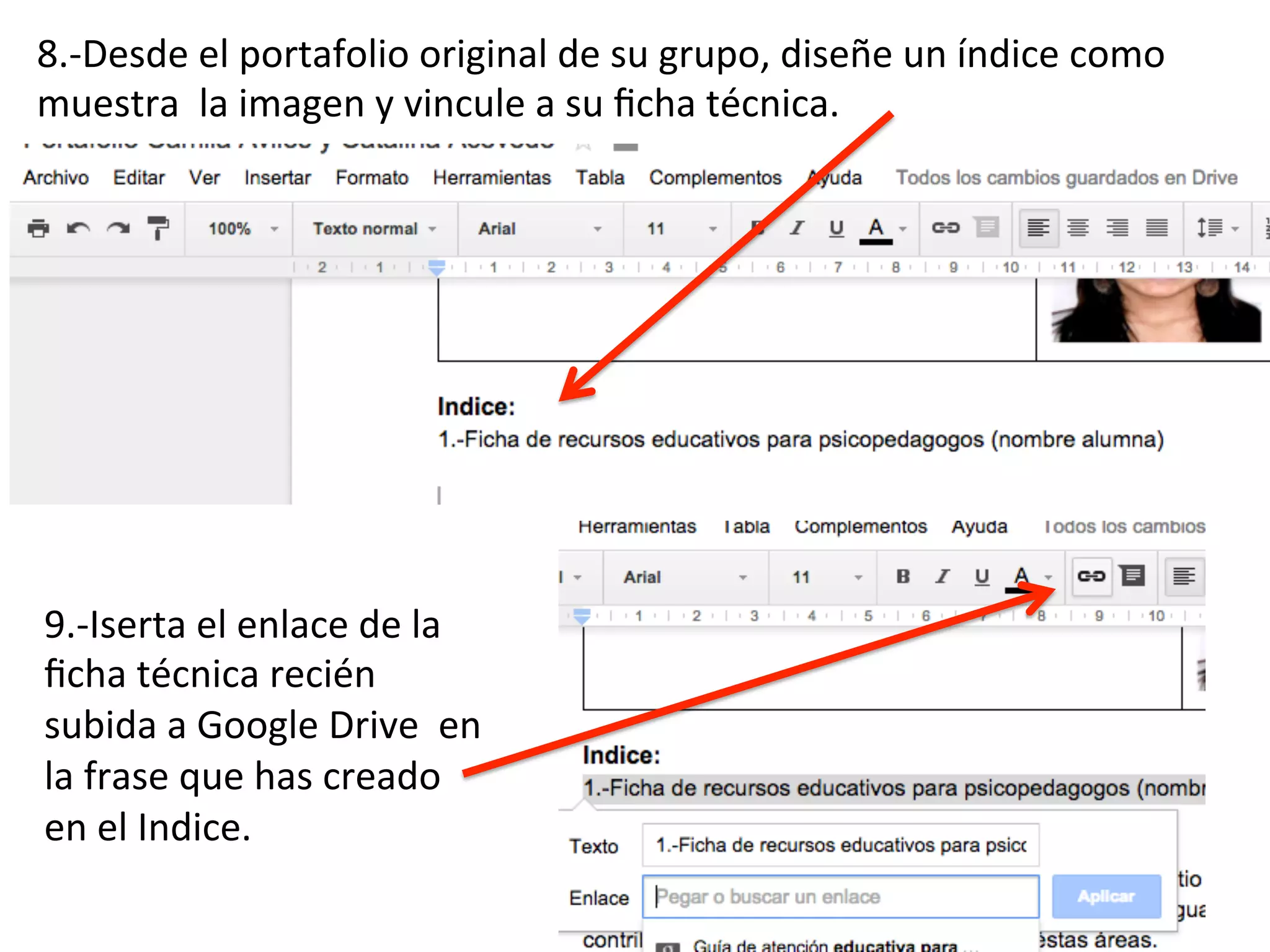Screen dimensions: 1270x952
Task: Open the Editar menu
Action: pyautogui.click(x=139, y=177)
